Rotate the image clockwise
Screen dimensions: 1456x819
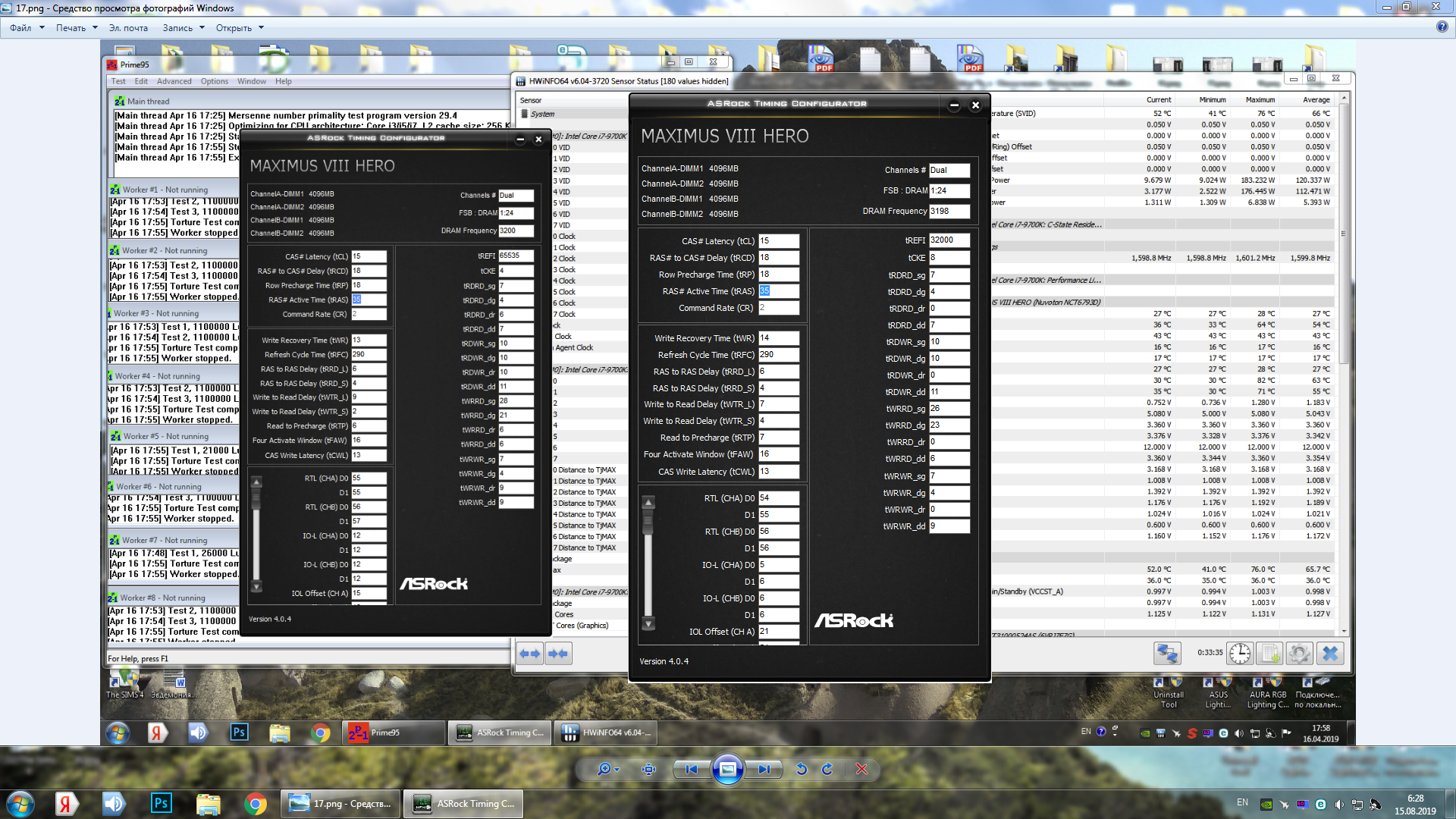[x=827, y=769]
